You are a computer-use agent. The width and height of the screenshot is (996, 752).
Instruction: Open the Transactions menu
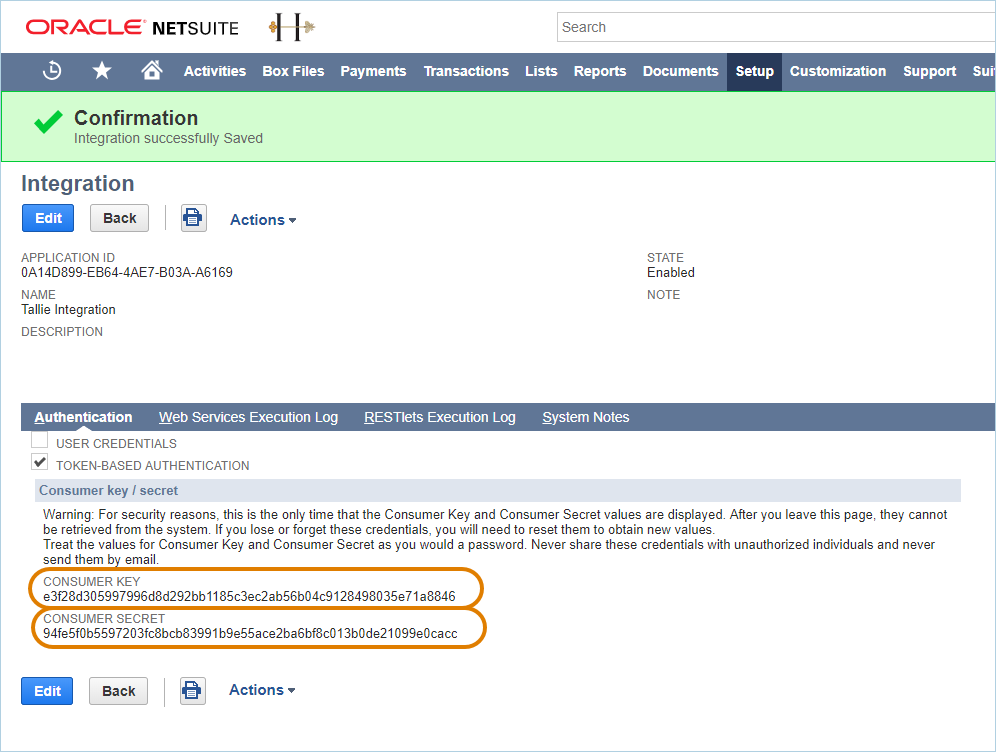466,71
